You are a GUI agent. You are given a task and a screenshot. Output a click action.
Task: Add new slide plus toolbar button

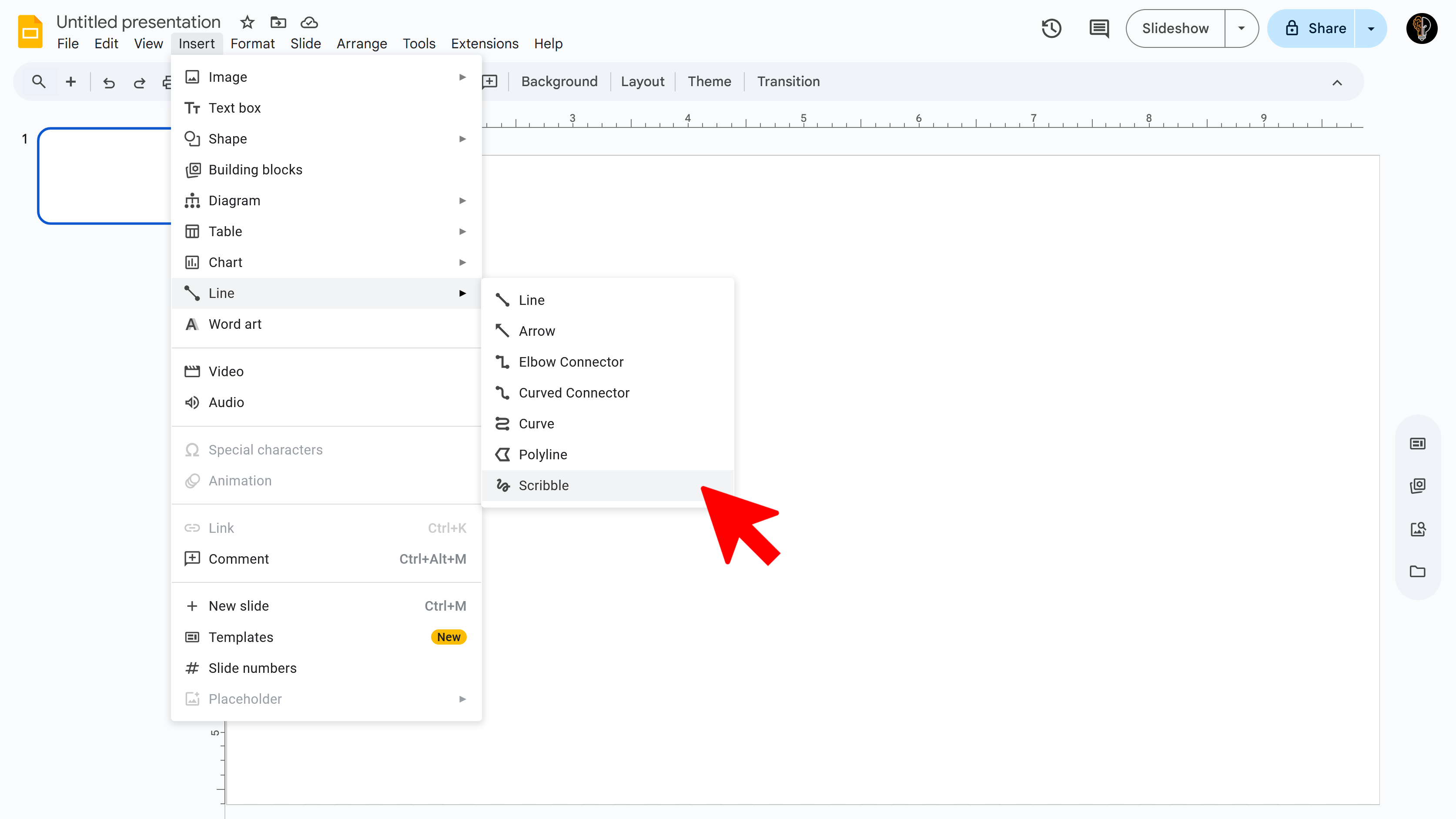click(x=70, y=81)
